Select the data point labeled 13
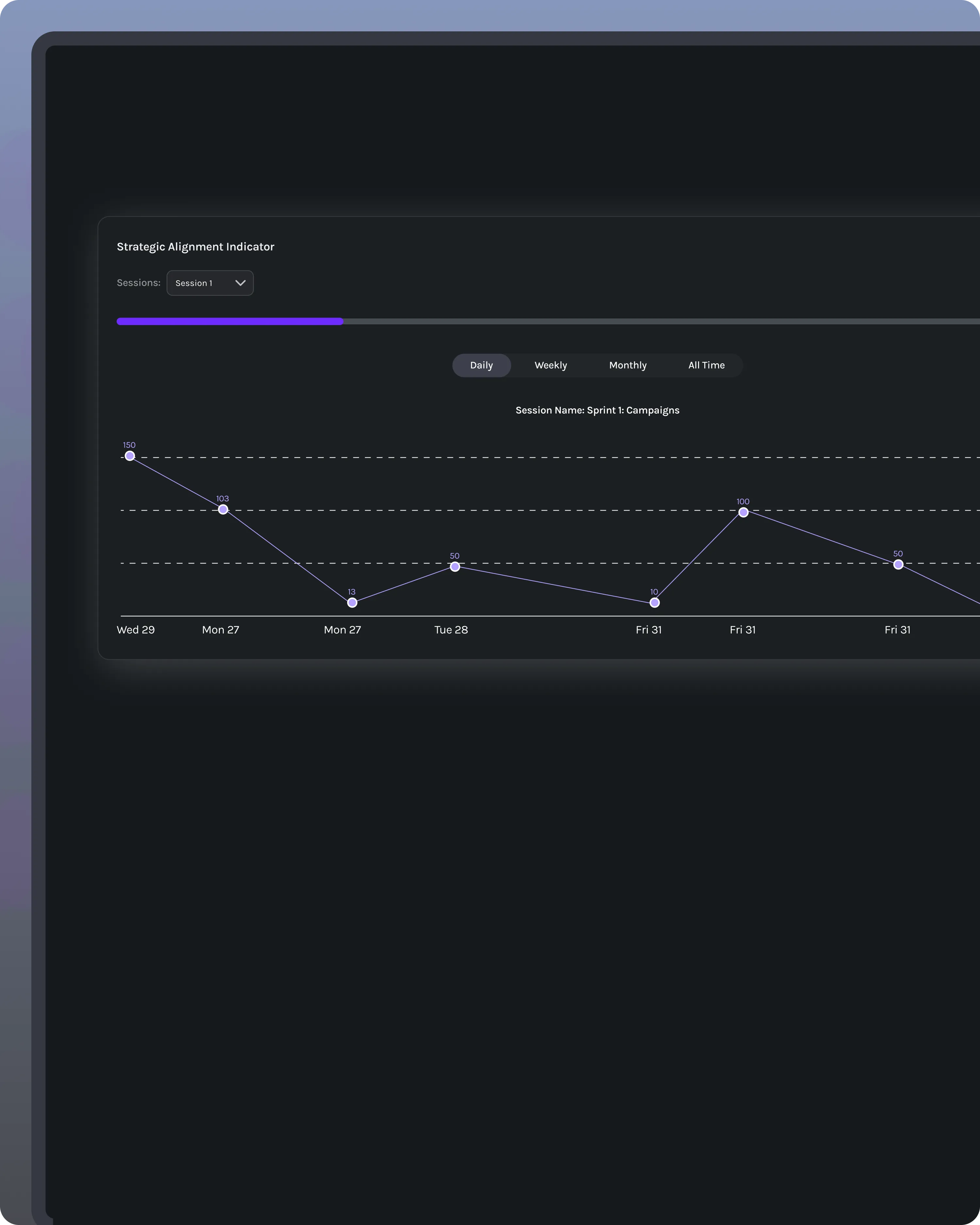The image size is (980, 1225). [352, 603]
